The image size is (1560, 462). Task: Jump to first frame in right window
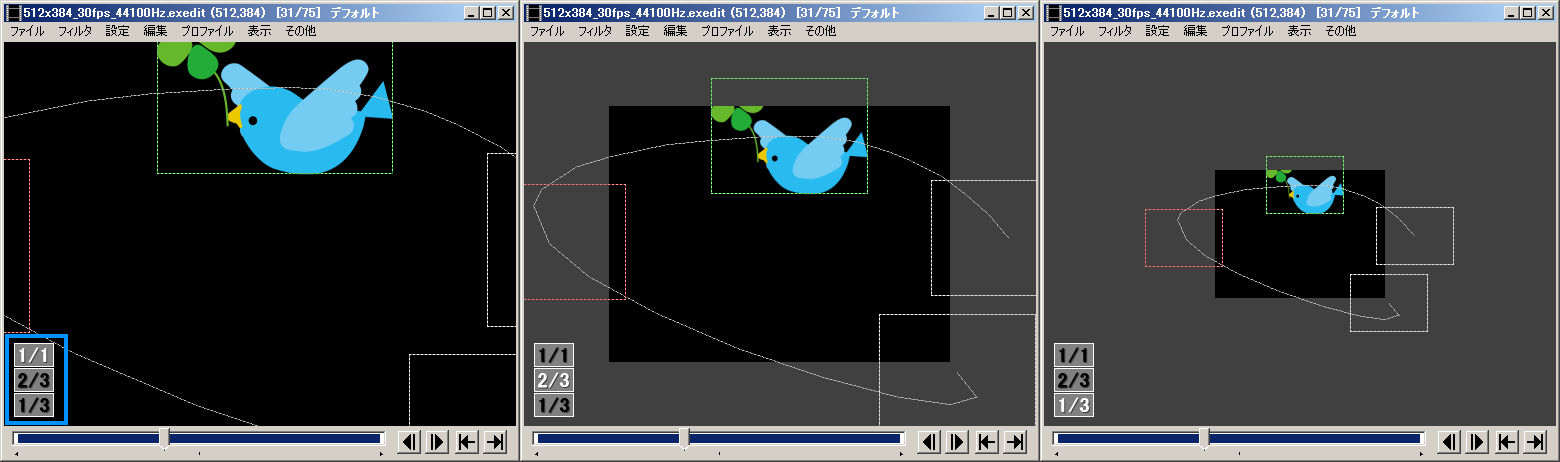tap(1506, 441)
